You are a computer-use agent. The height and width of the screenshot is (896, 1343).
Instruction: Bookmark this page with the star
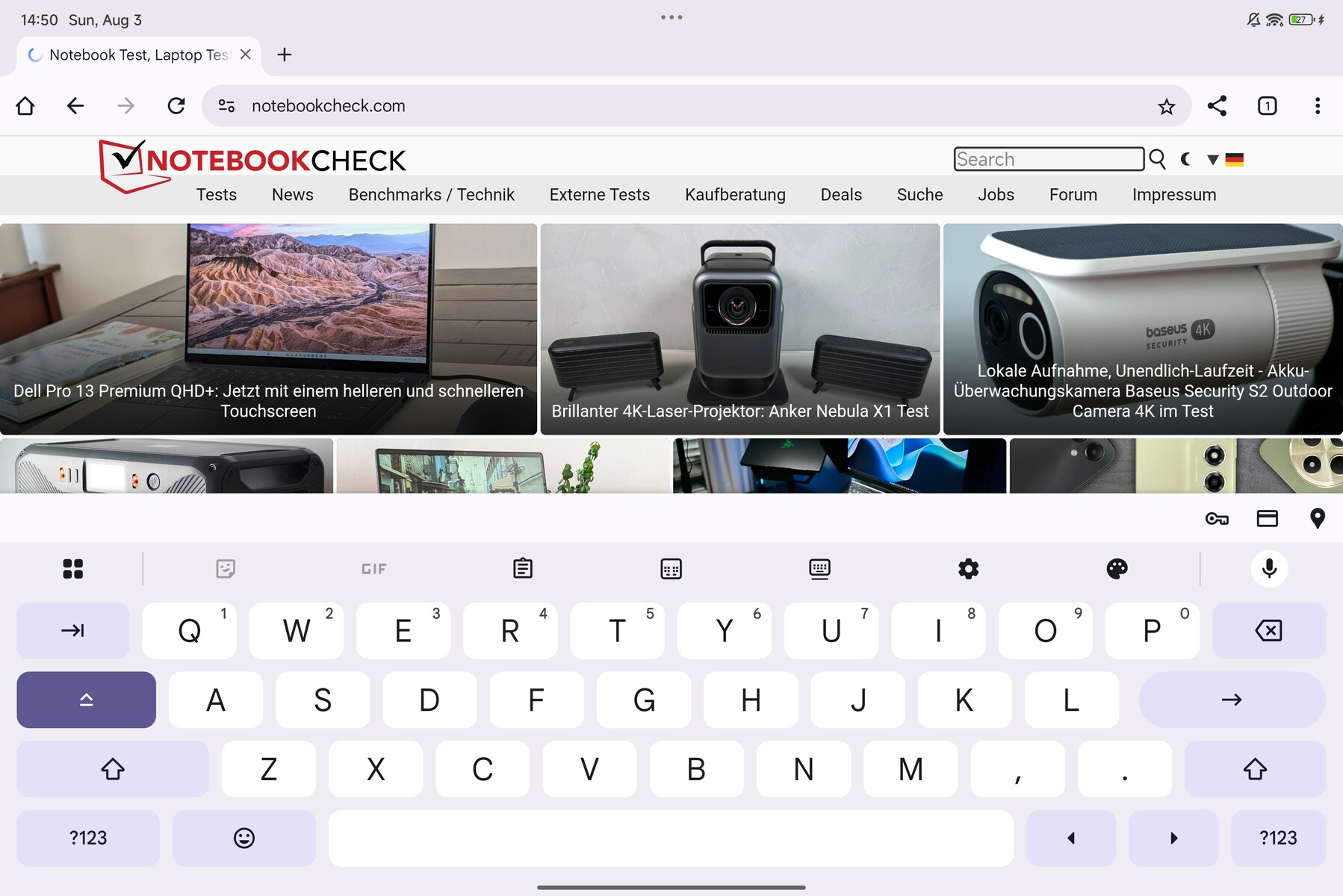(x=1167, y=106)
